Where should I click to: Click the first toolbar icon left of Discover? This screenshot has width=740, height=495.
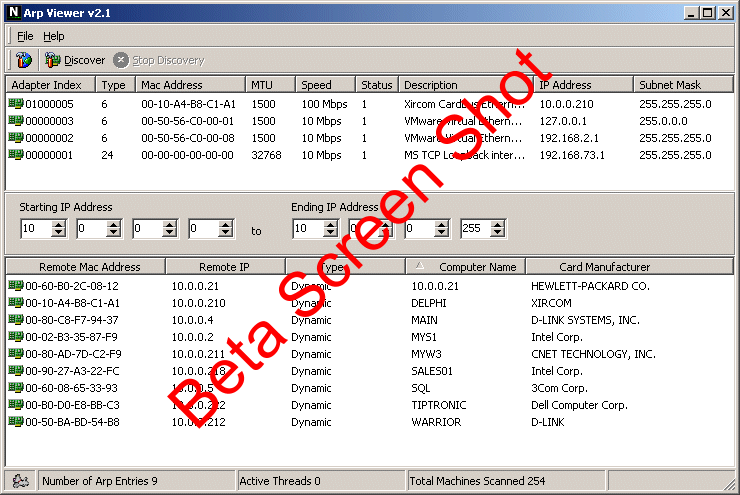pos(23,60)
